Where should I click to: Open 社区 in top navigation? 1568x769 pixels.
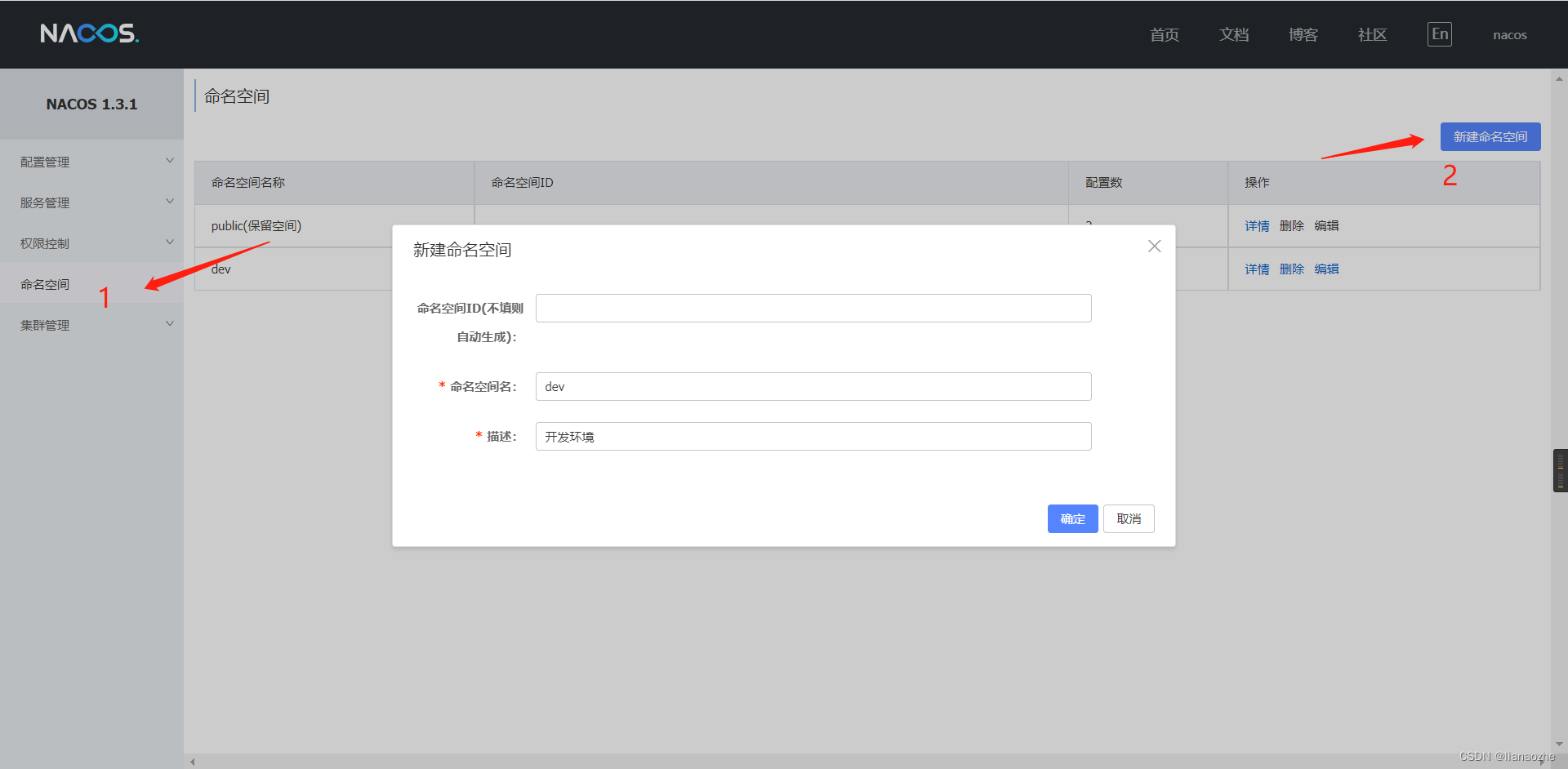point(1373,34)
